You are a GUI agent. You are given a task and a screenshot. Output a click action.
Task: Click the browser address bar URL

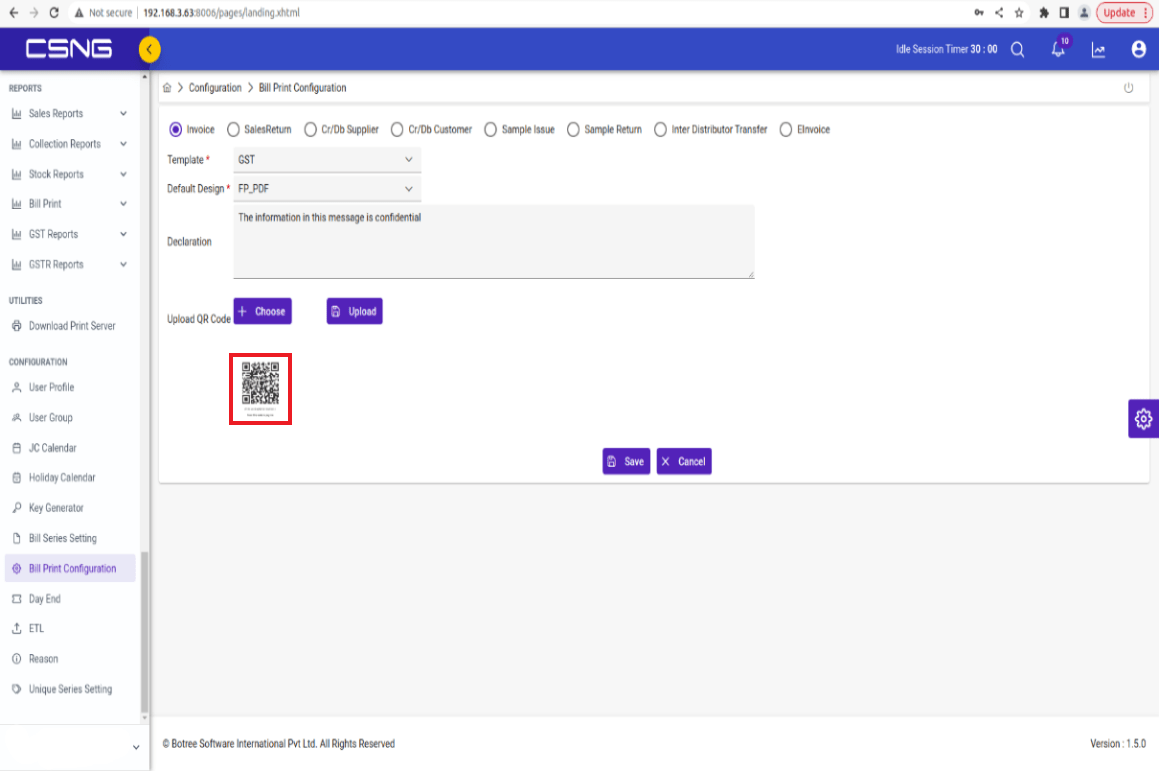(x=221, y=13)
